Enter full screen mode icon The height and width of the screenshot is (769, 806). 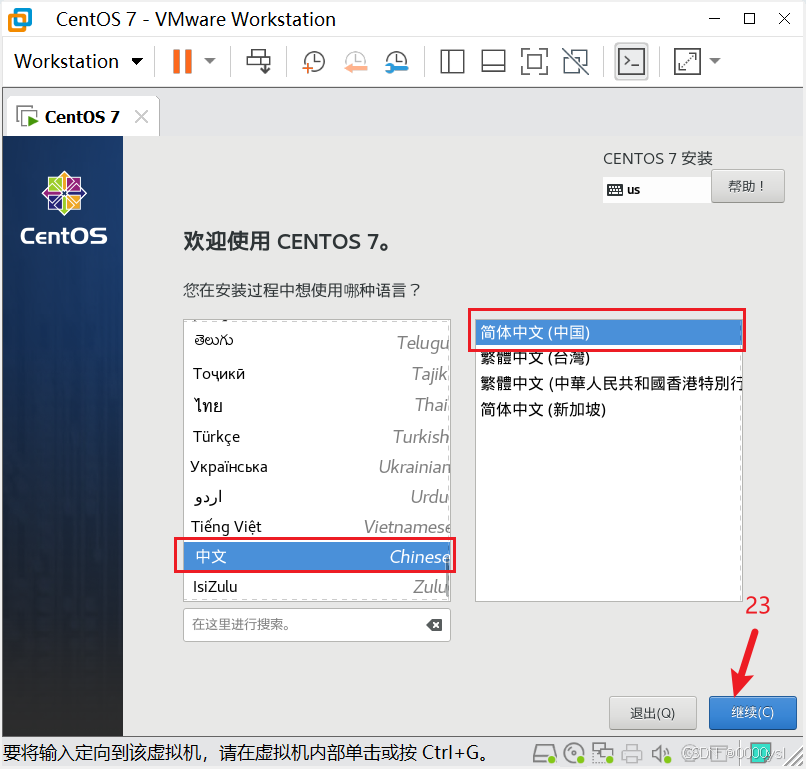534,61
